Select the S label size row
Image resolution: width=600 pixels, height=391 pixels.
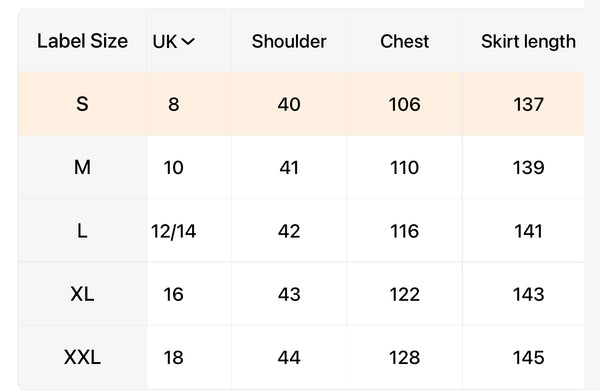pyautogui.click(x=301, y=104)
